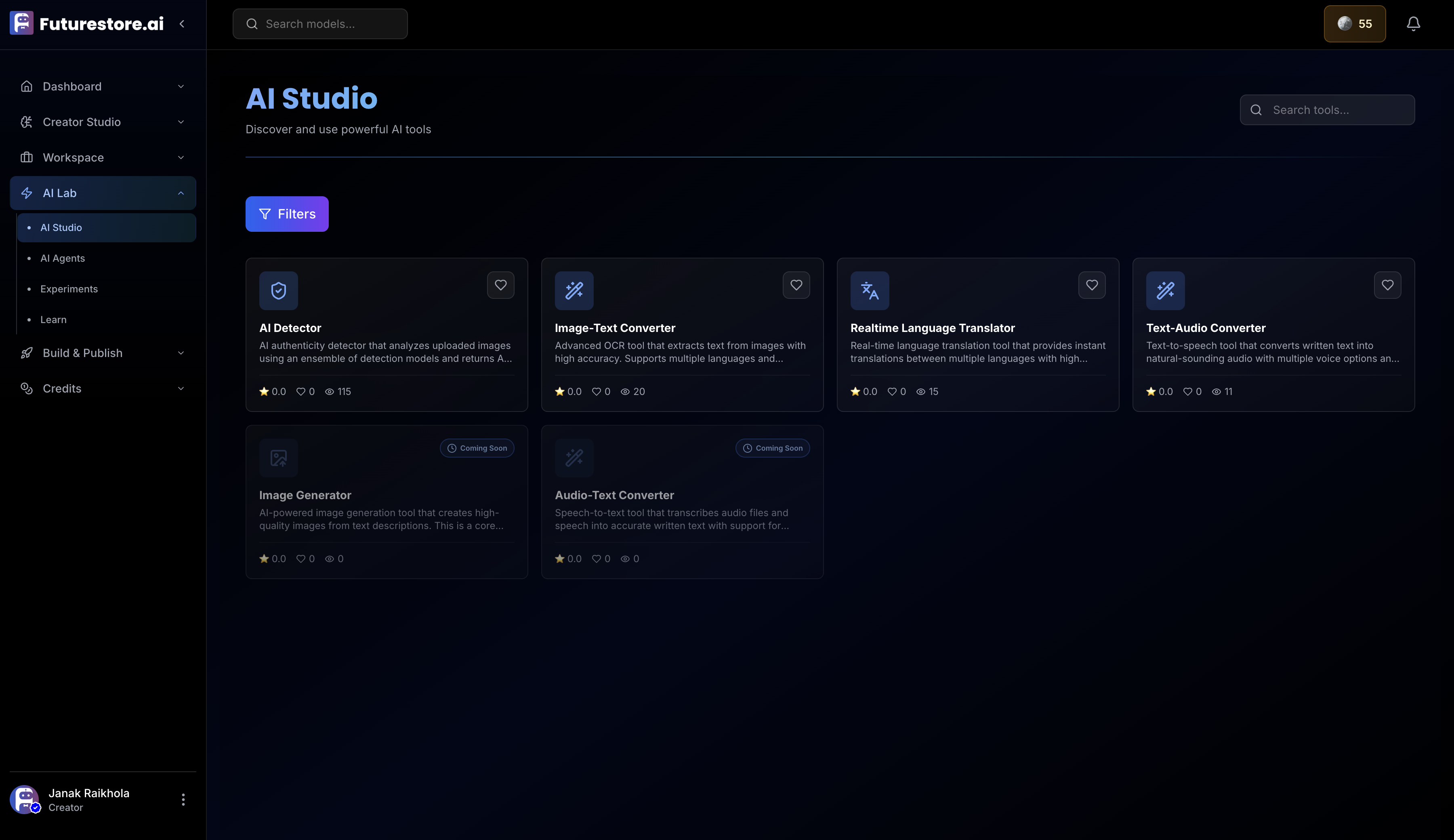Open the Realtime Language Translator title
Image resolution: width=1454 pixels, height=840 pixels.
pyautogui.click(x=933, y=328)
